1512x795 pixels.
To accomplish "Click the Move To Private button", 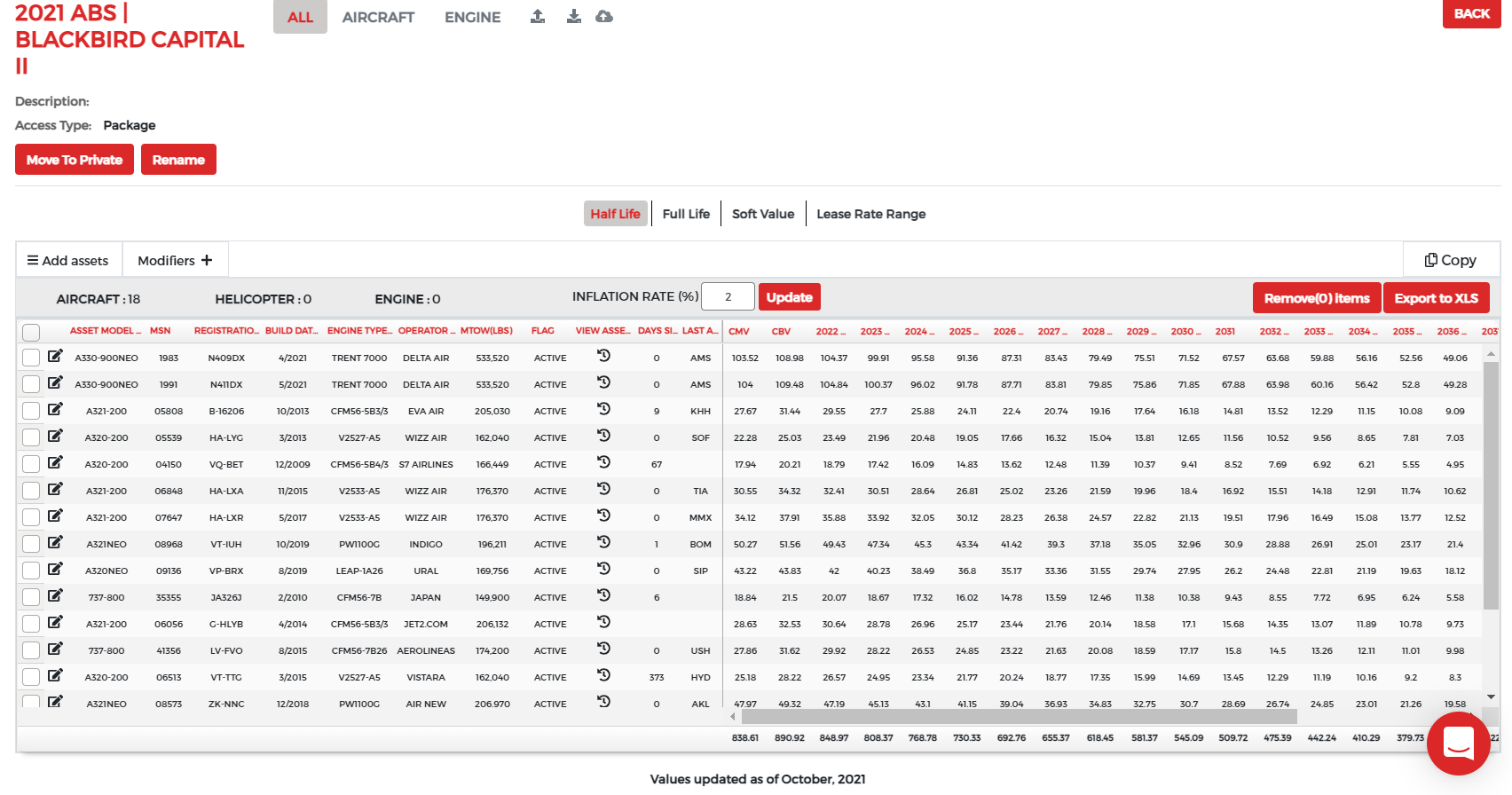I will (x=75, y=160).
